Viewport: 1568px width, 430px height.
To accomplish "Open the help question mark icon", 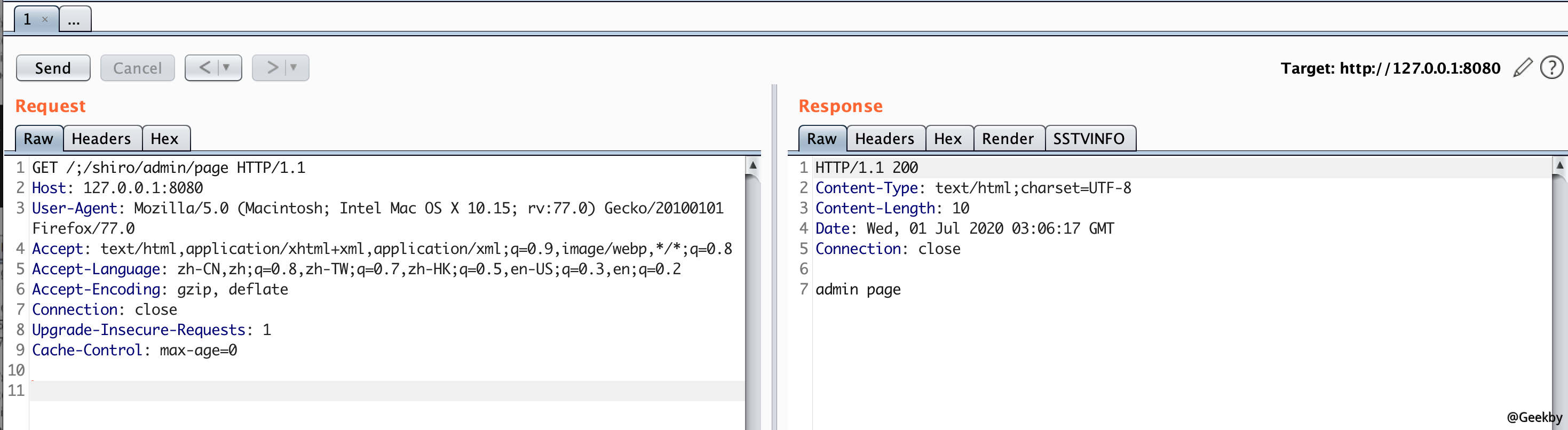I will [x=1551, y=68].
